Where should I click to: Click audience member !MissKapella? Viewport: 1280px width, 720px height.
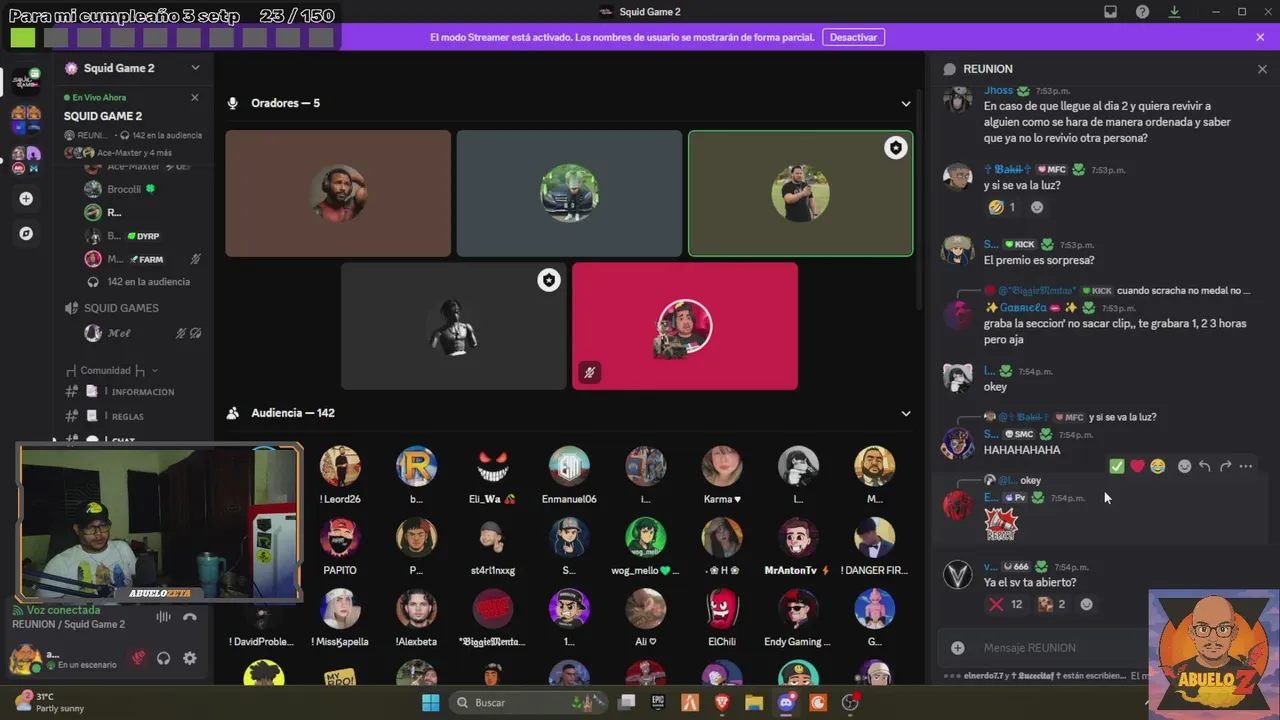click(340, 618)
